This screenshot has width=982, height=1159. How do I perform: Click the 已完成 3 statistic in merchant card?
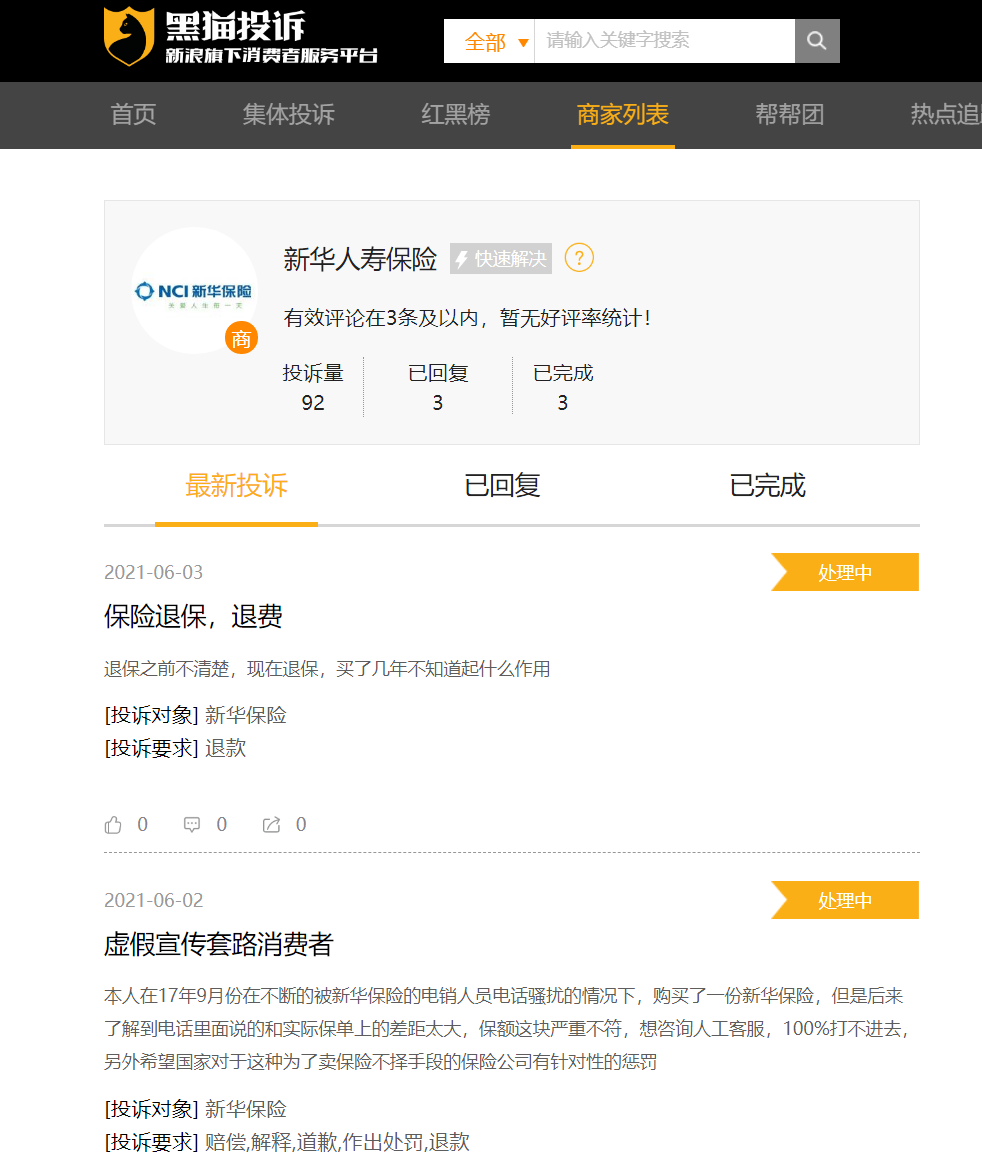(x=563, y=387)
